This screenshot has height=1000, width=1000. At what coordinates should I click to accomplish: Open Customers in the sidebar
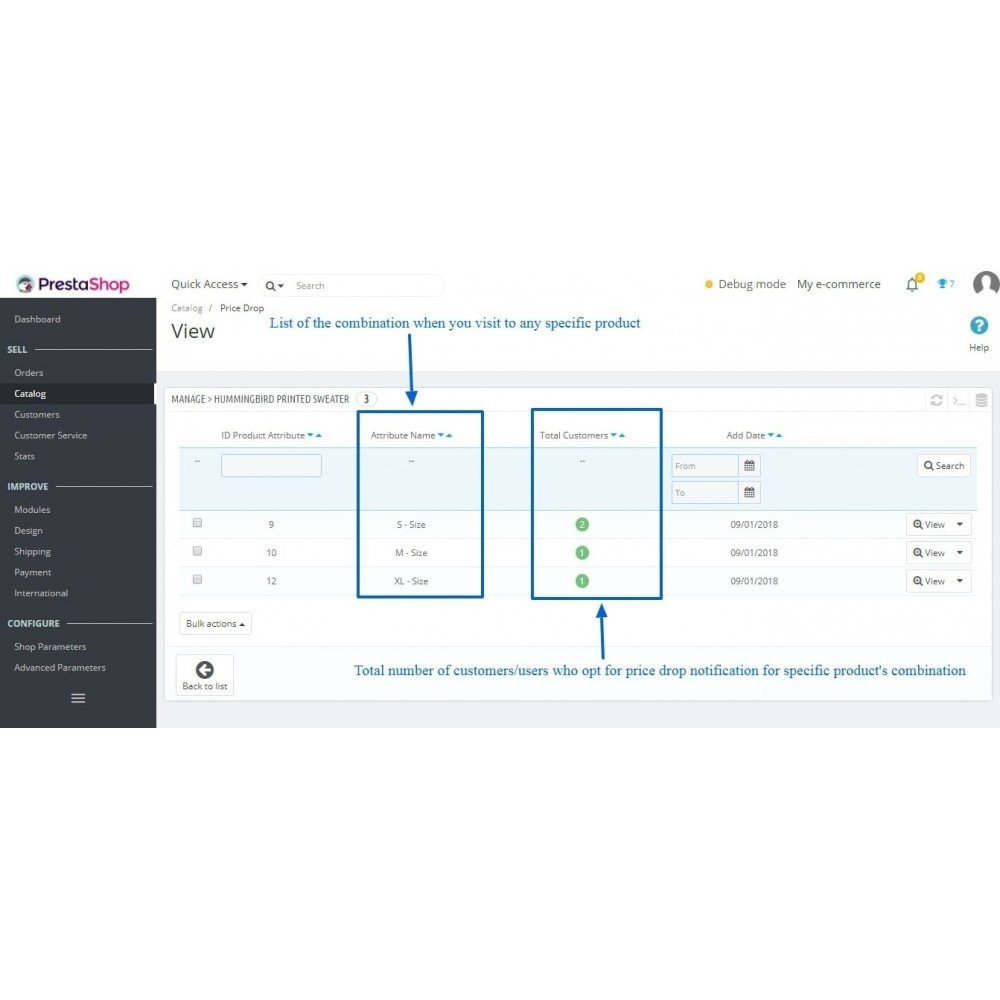[36, 415]
